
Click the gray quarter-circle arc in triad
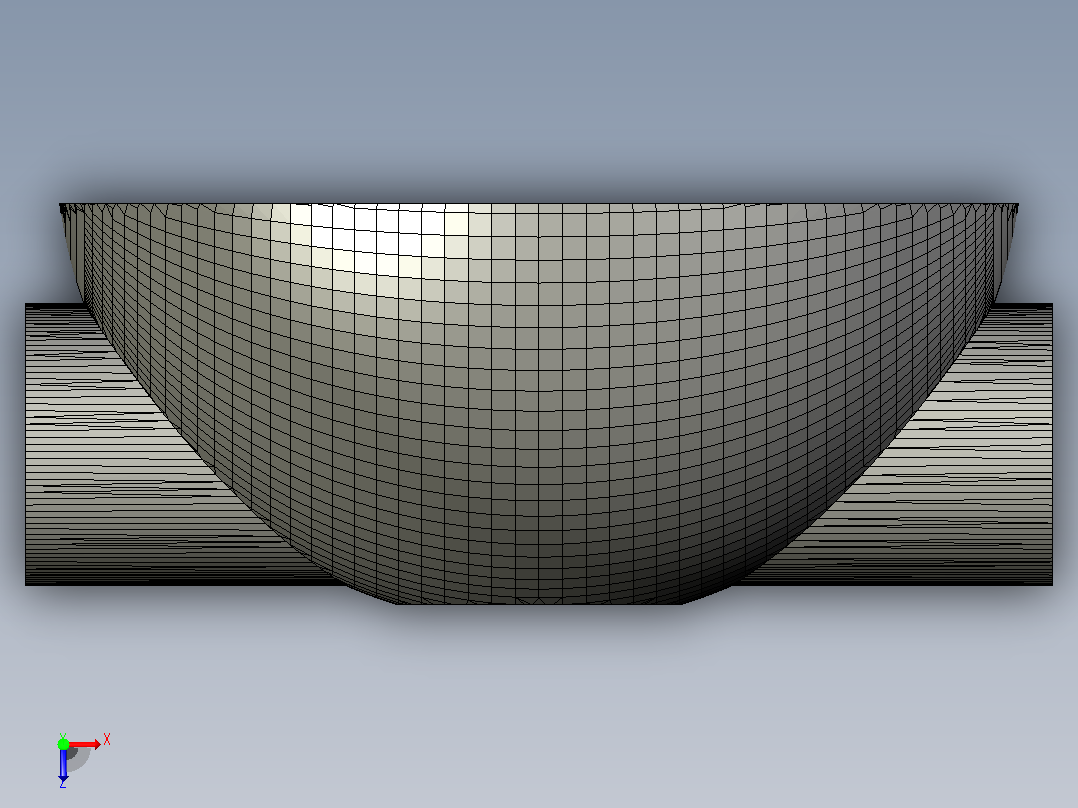[x=79, y=759]
